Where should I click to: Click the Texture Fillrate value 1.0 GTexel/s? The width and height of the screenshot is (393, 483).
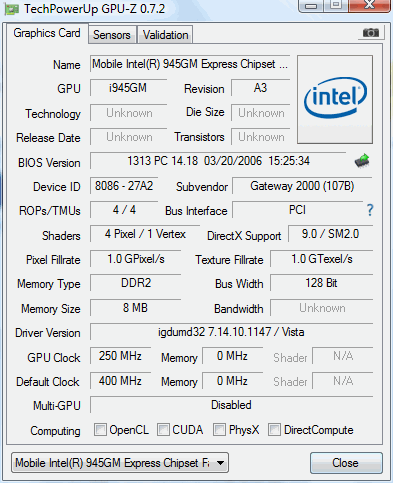(x=322, y=259)
